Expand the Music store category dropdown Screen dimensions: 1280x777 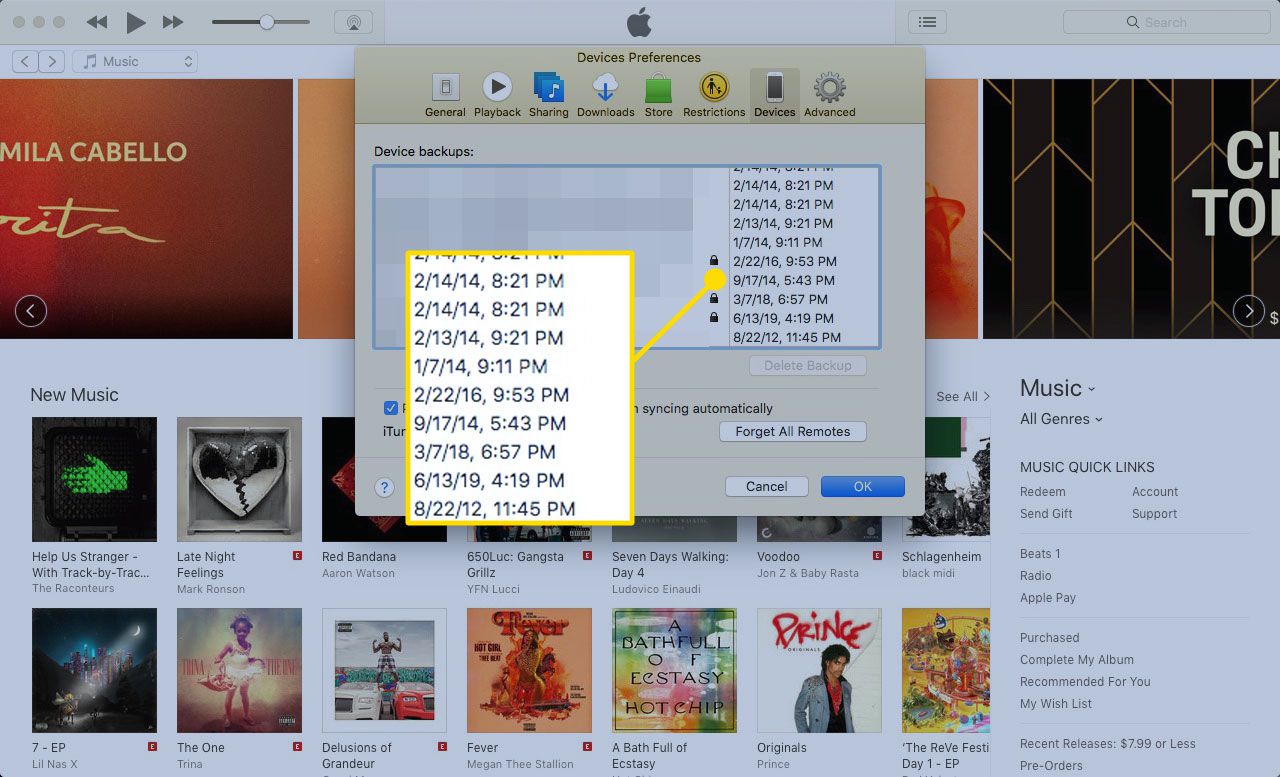coord(1058,388)
